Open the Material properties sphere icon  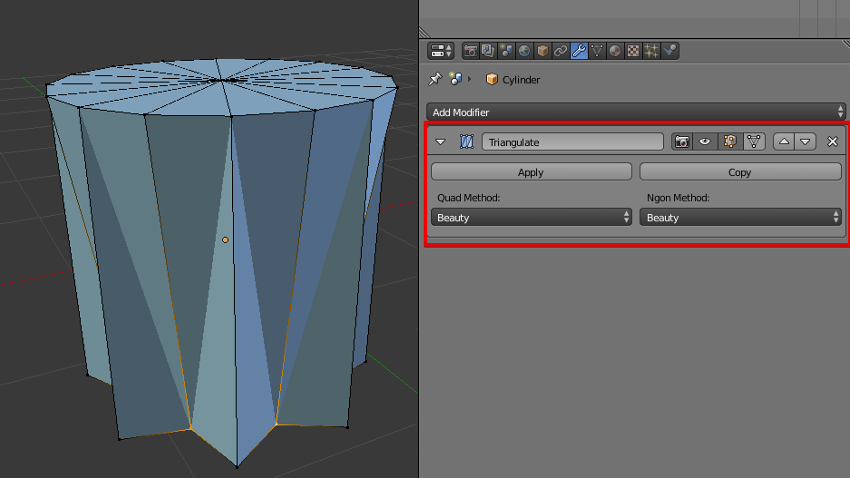pos(615,50)
